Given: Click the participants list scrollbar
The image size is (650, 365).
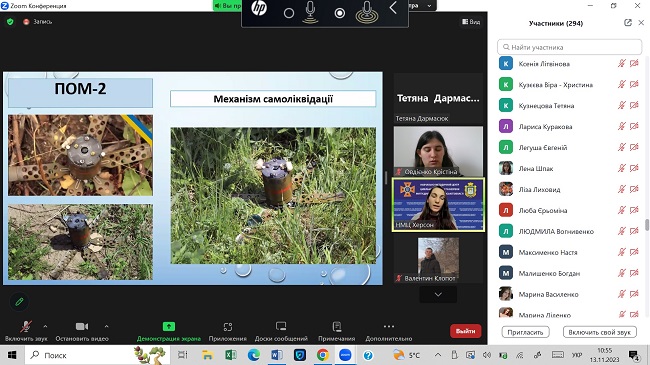Looking at the screenshot, I should [647, 225].
